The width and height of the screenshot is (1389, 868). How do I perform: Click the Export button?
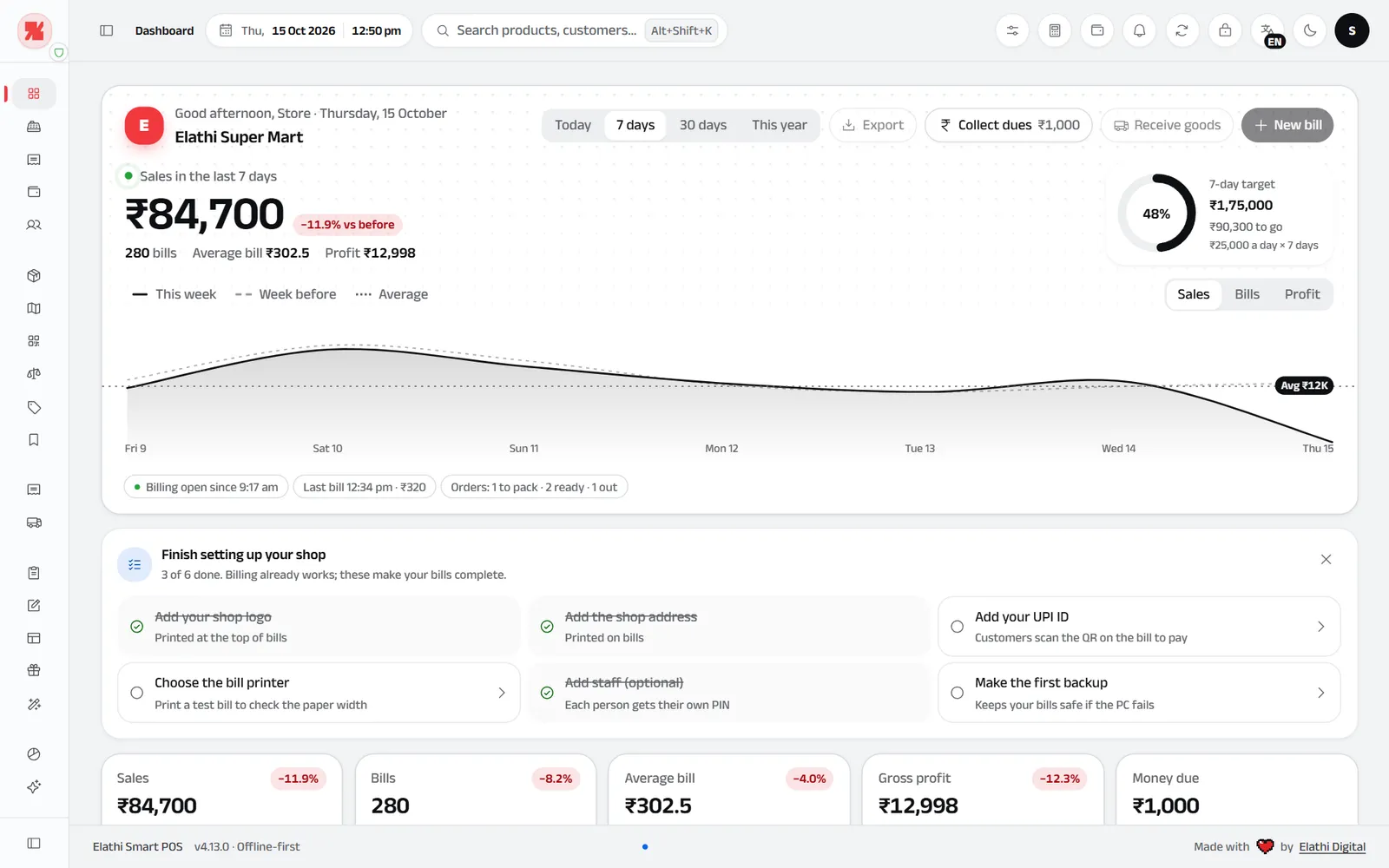point(872,125)
